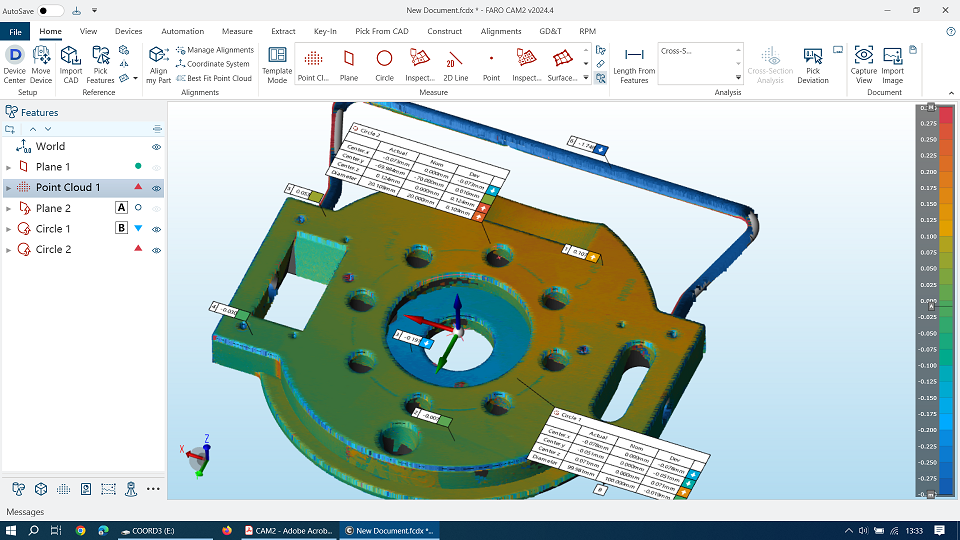960x540 pixels.
Task: Open Length From Features analysis
Action: click(634, 66)
